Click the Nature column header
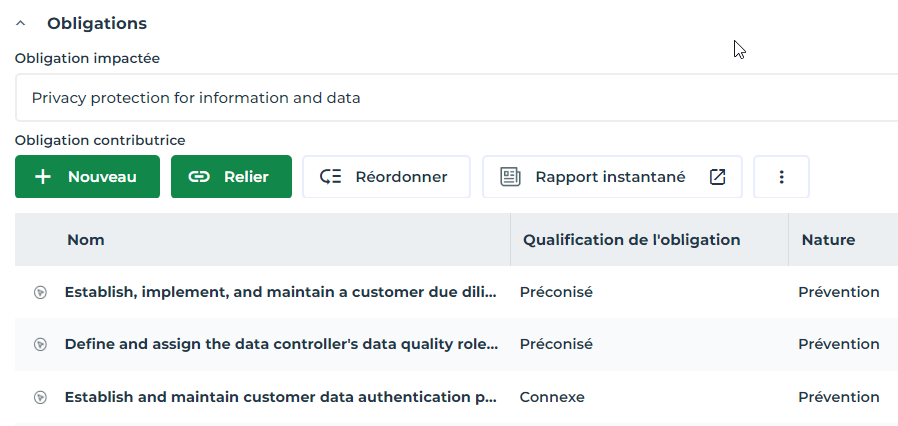Screen dimensions: 898x426 click(x=828, y=240)
